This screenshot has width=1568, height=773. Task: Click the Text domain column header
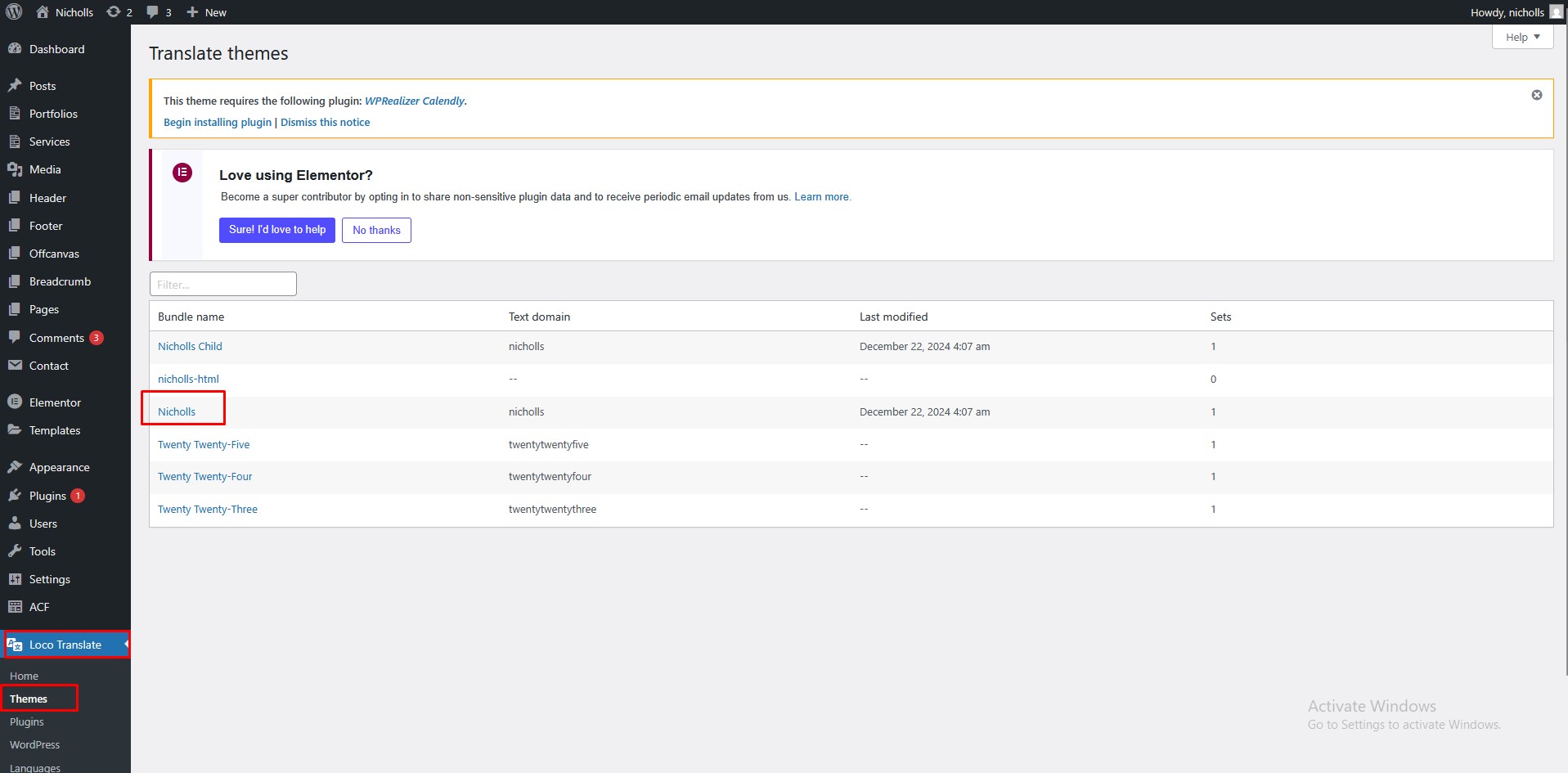[x=539, y=317]
